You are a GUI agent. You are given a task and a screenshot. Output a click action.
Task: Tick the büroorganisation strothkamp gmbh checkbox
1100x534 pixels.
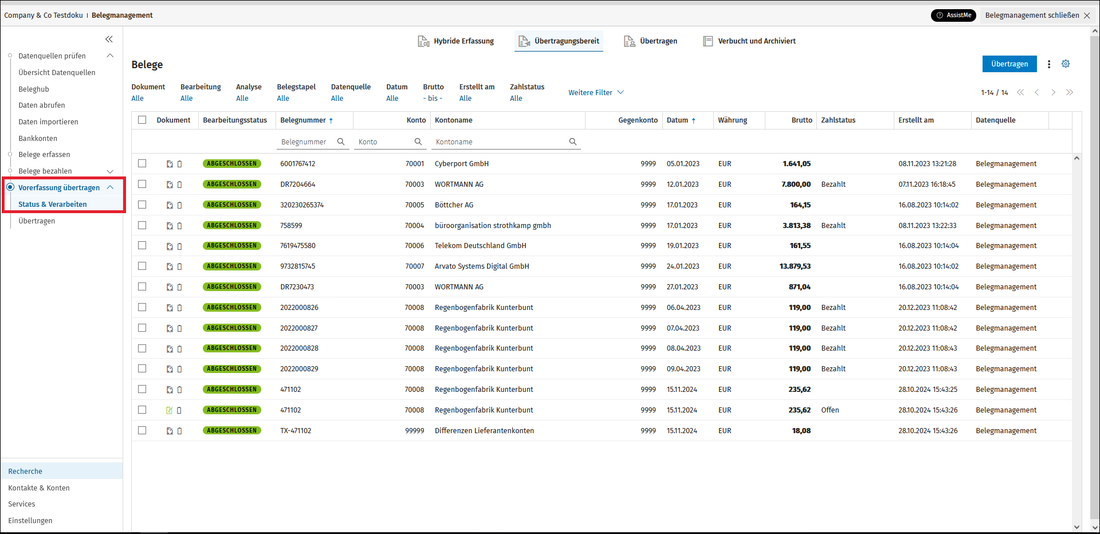coord(142,225)
